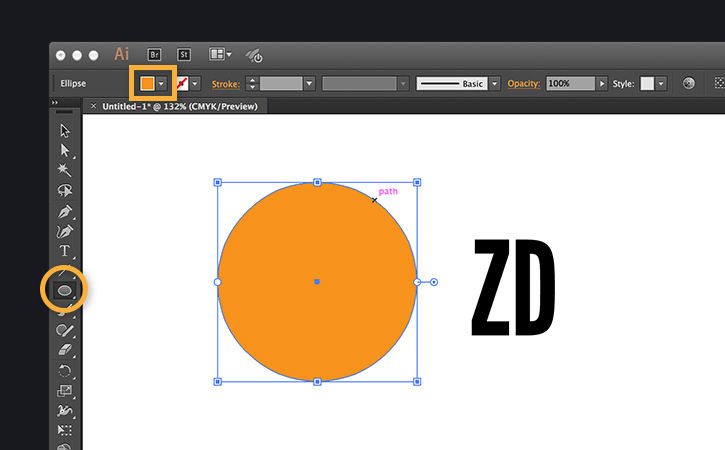Select the Direct Selection tool
This screenshot has width=725, height=450.
[65, 150]
